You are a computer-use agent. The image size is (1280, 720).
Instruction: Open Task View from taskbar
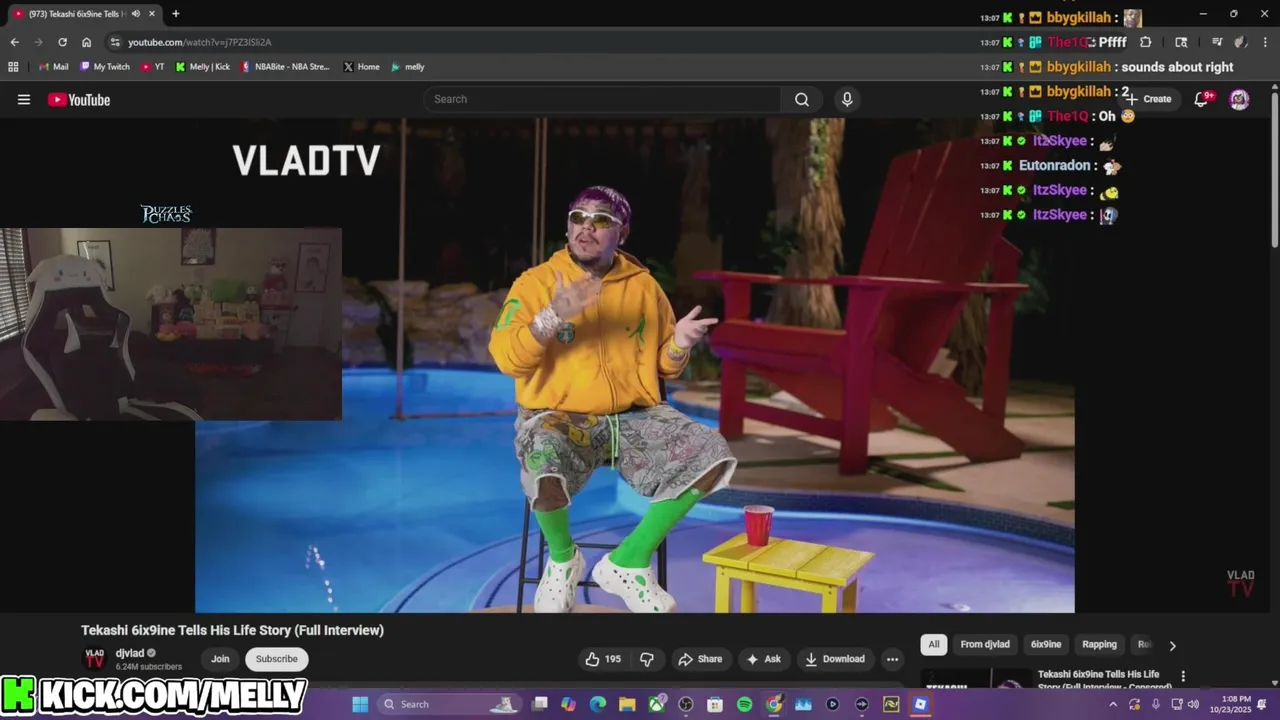tap(540, 704)
